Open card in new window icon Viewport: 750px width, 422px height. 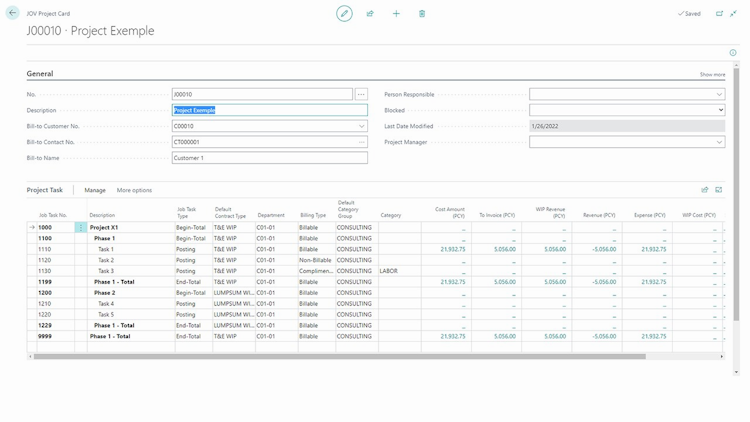click(x=719, y=13)
